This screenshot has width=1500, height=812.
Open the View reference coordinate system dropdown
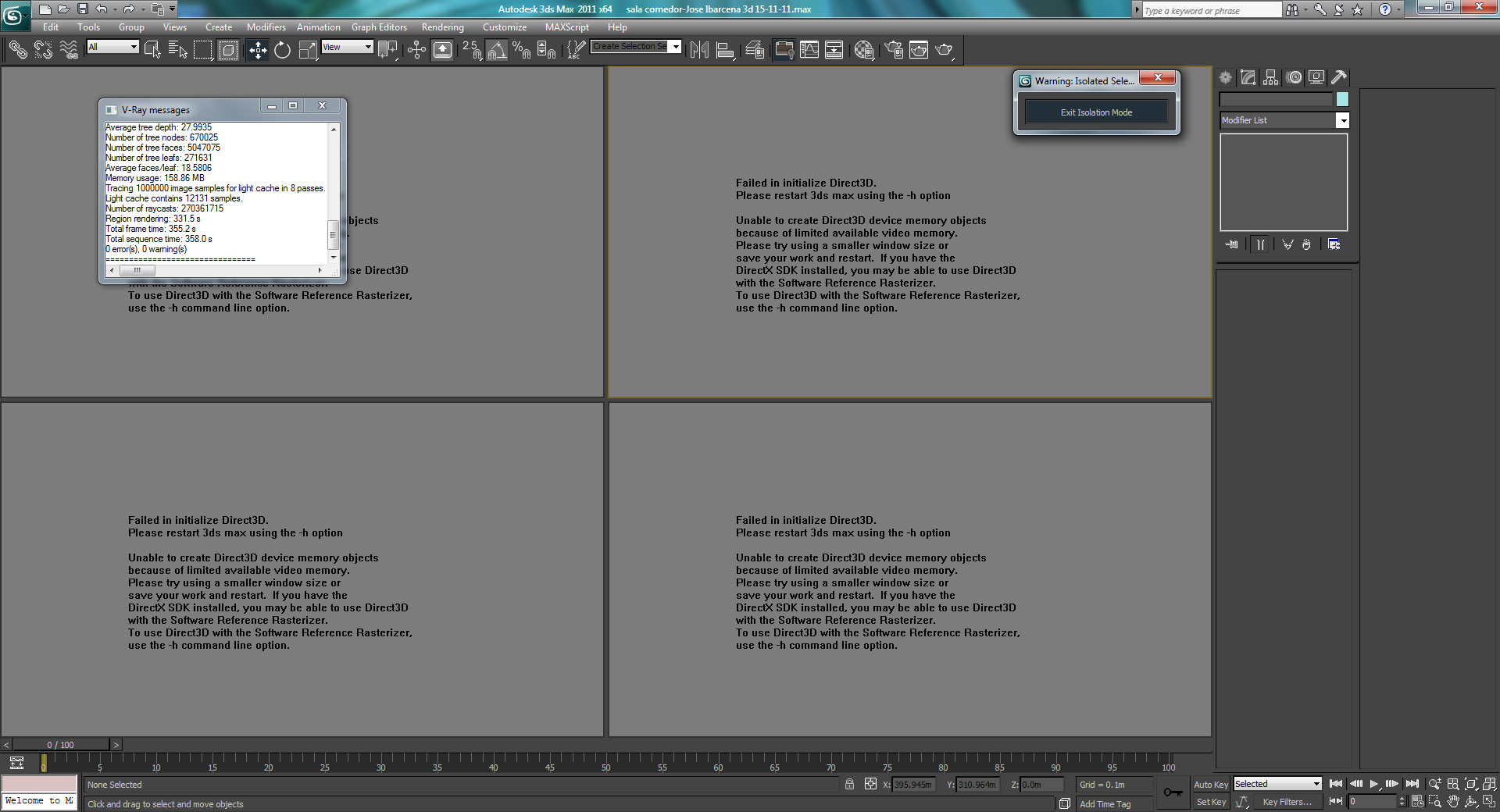348,47
